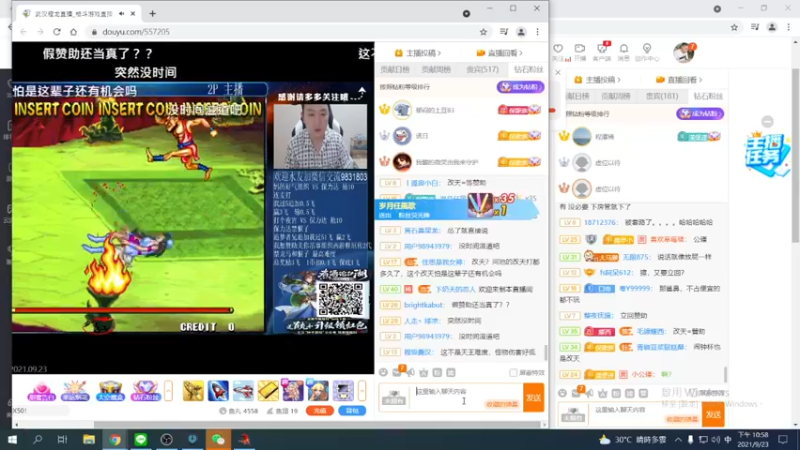Select the golden airplane gift
The width and height of the screenshot is (800, 450).
point(193,391)
